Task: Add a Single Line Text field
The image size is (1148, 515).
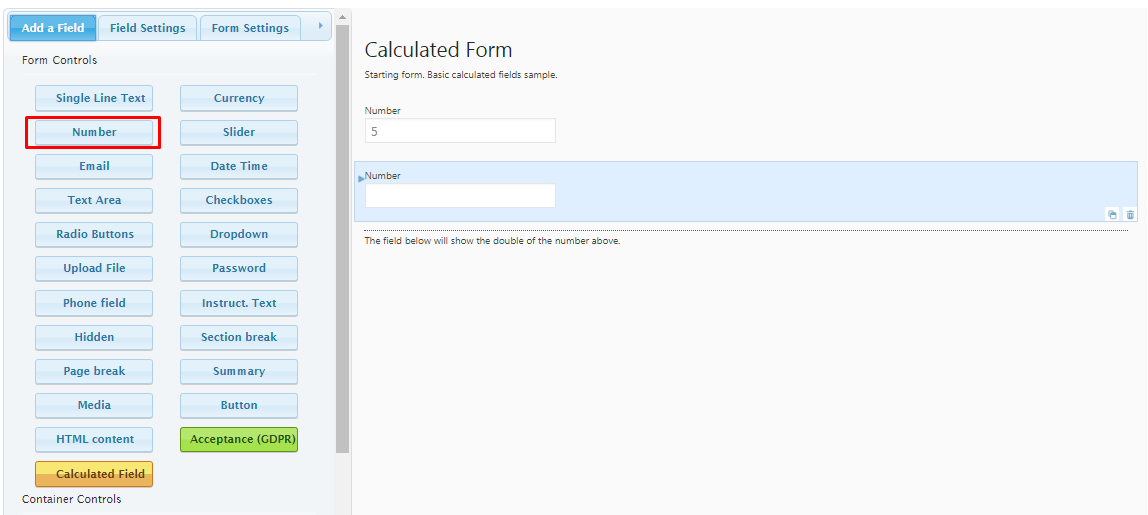Action: 94,98
